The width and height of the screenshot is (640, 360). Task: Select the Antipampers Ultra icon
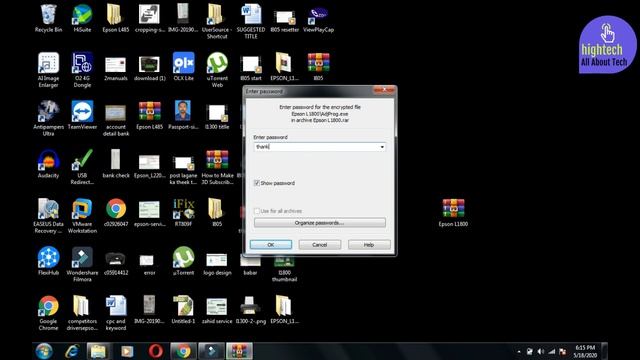point(48,118)
